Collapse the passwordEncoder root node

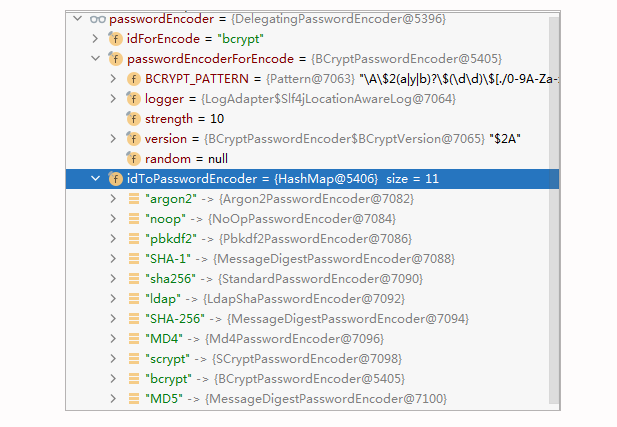click(77, 18)
